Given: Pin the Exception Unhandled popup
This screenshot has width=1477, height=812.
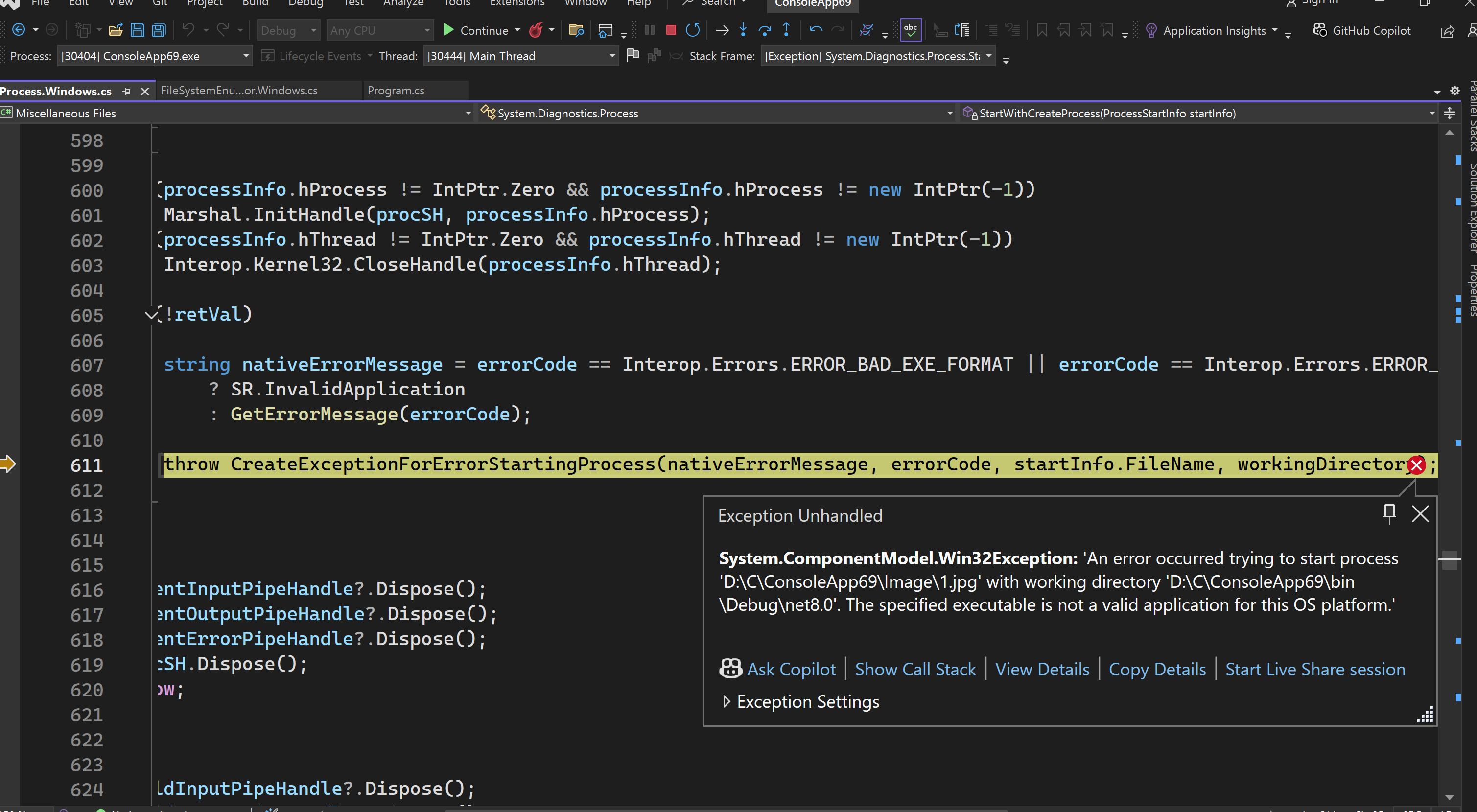Looking at the screenshot, I should coord(1389,513).
